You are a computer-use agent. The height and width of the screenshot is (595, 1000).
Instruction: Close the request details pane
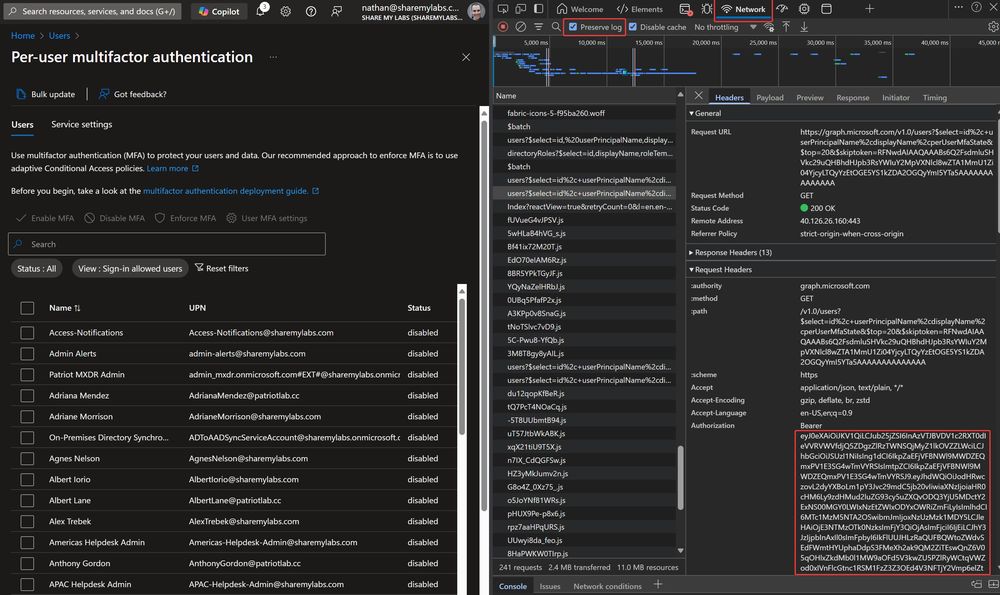(x=698, y=96)
